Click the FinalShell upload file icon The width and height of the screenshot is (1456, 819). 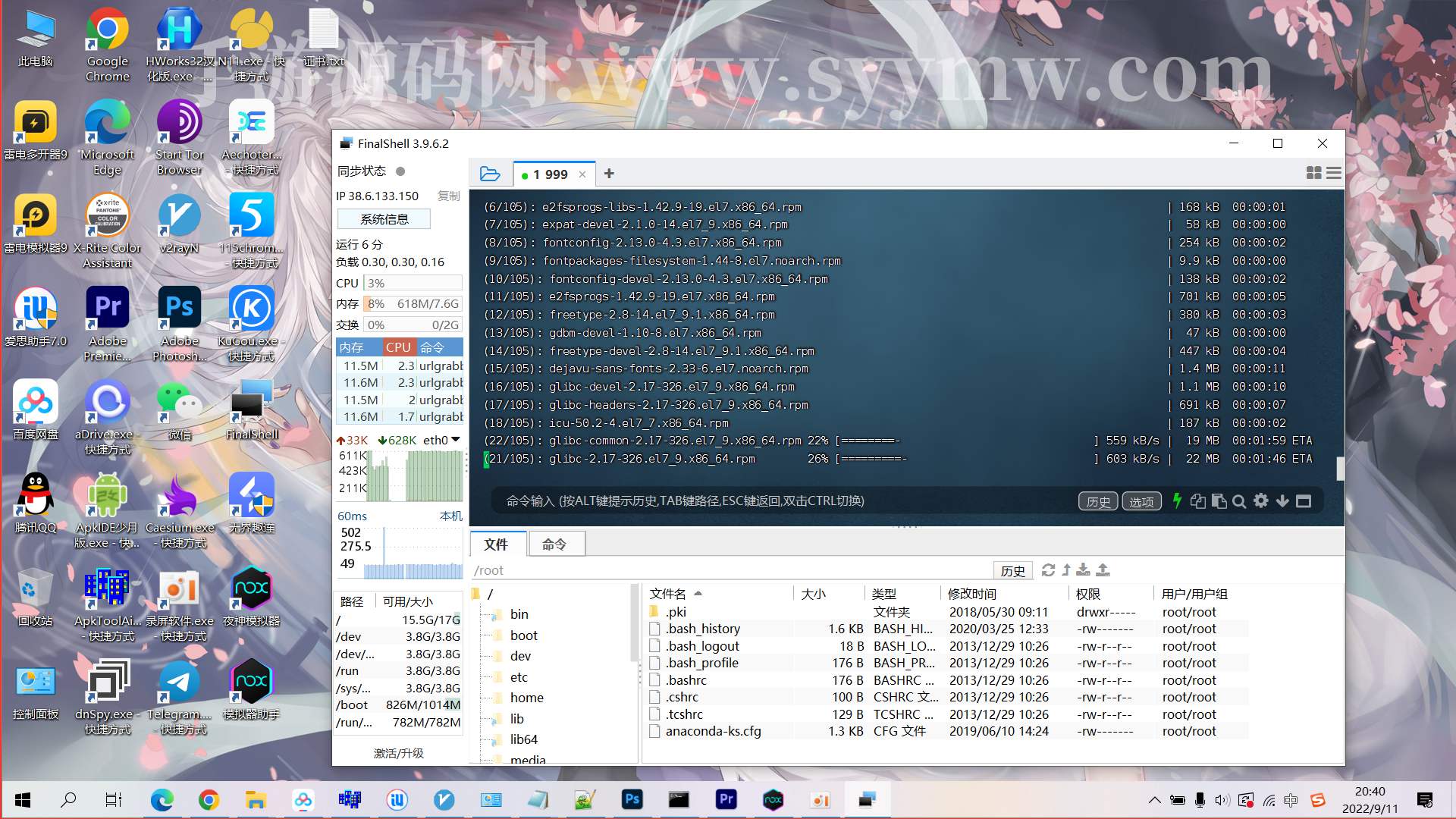[x=1103, y=570]
